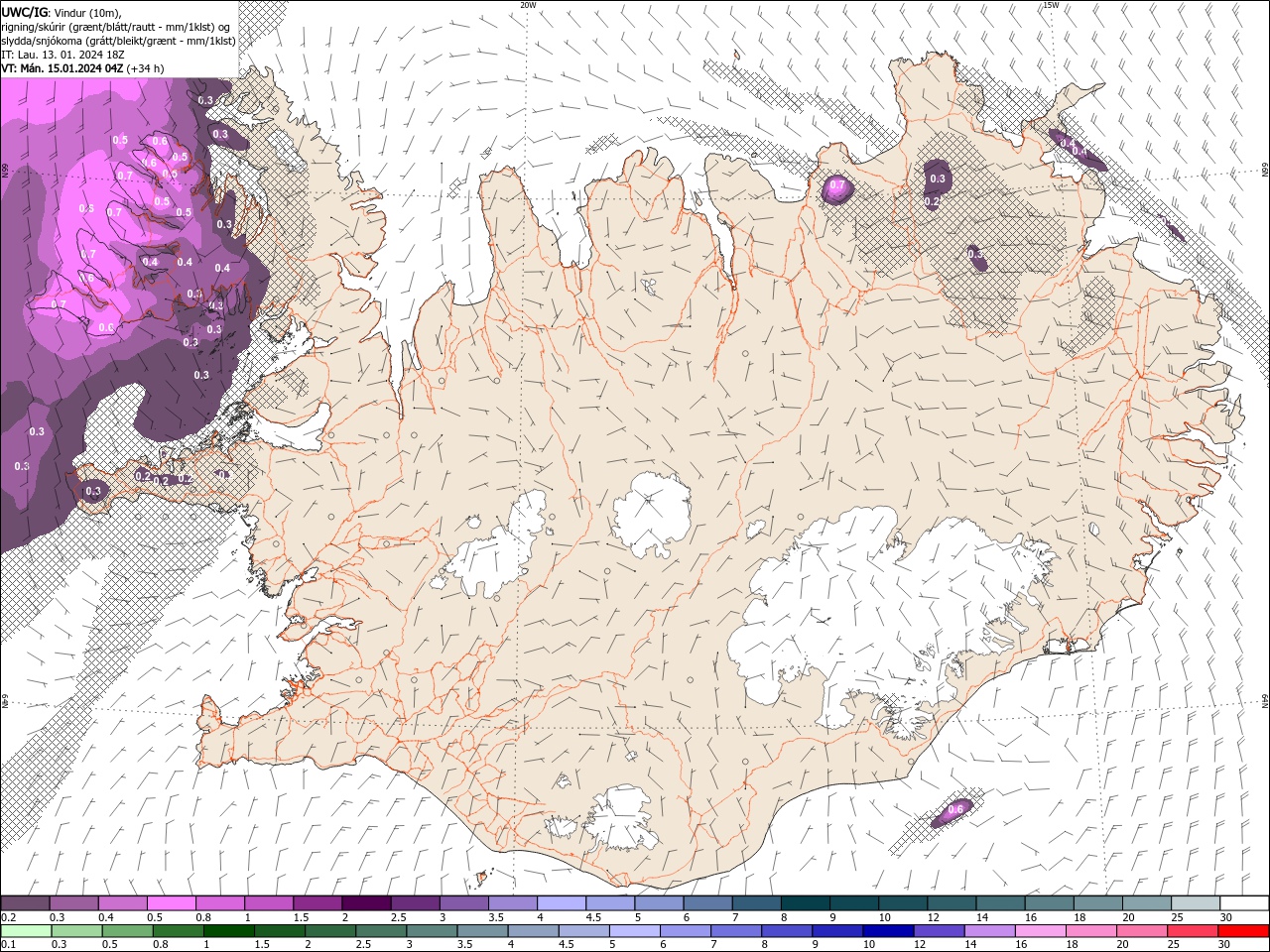The height and width of the screenshot is (952, 1270).
Task: Click the 'slydda/snjókoma' legend description line
Action: pyautogui.click(x=118, y=41)
